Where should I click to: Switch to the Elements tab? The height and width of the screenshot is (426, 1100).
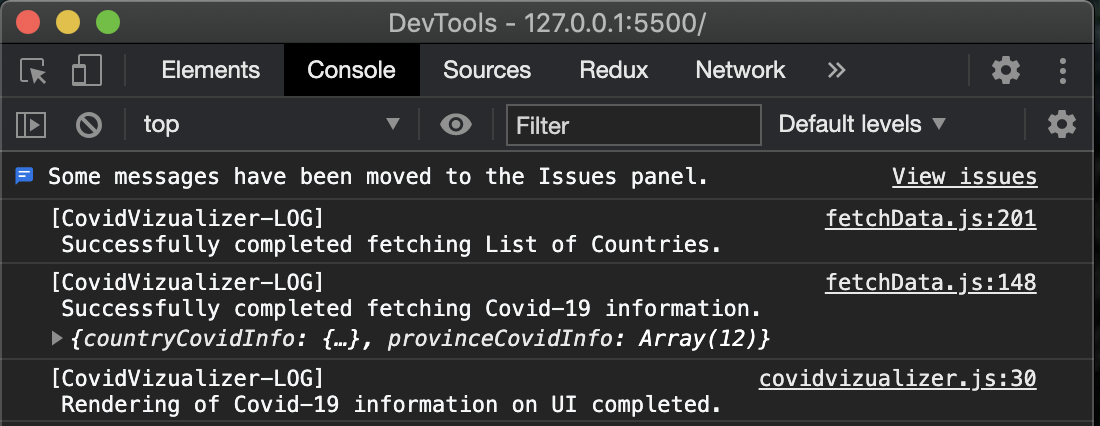[x=210, y=70]
